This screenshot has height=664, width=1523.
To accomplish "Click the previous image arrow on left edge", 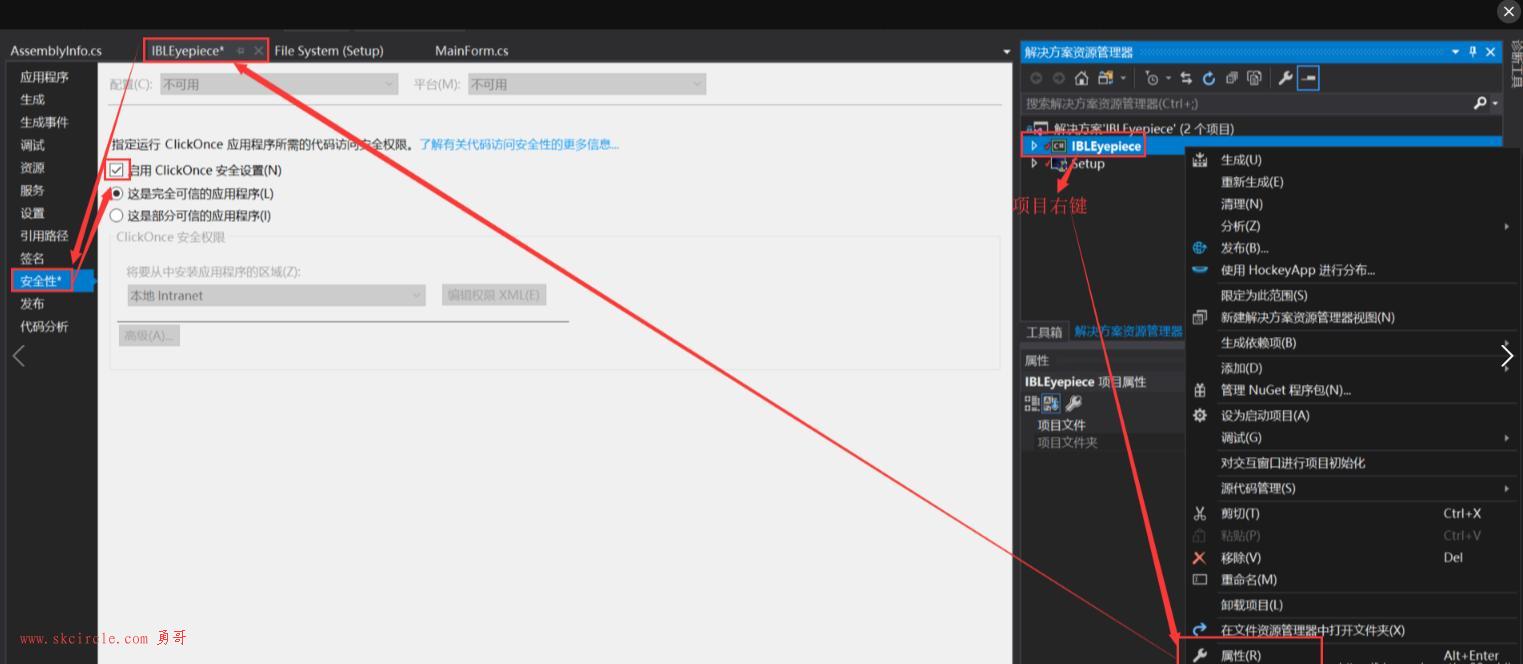I will click(18, 355).
